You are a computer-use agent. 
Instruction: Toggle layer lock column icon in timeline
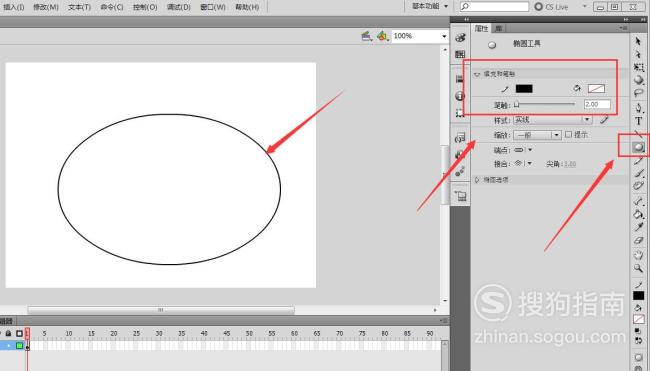(x=8, y=333)
